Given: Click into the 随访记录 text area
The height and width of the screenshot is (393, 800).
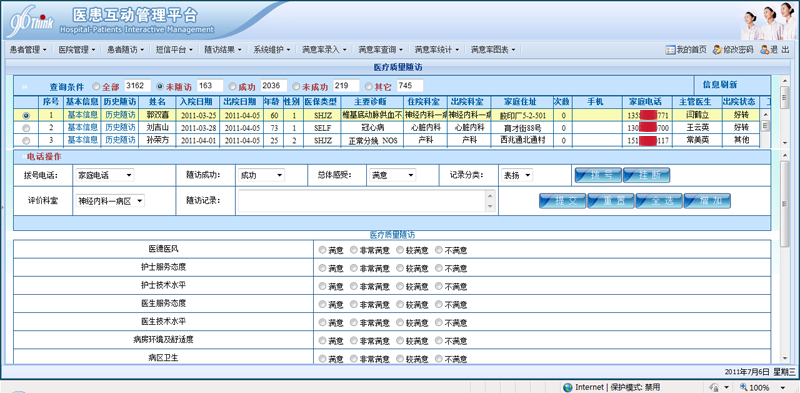Looking at the screenshot, I should pyautogui.click(x=365, y=201).
